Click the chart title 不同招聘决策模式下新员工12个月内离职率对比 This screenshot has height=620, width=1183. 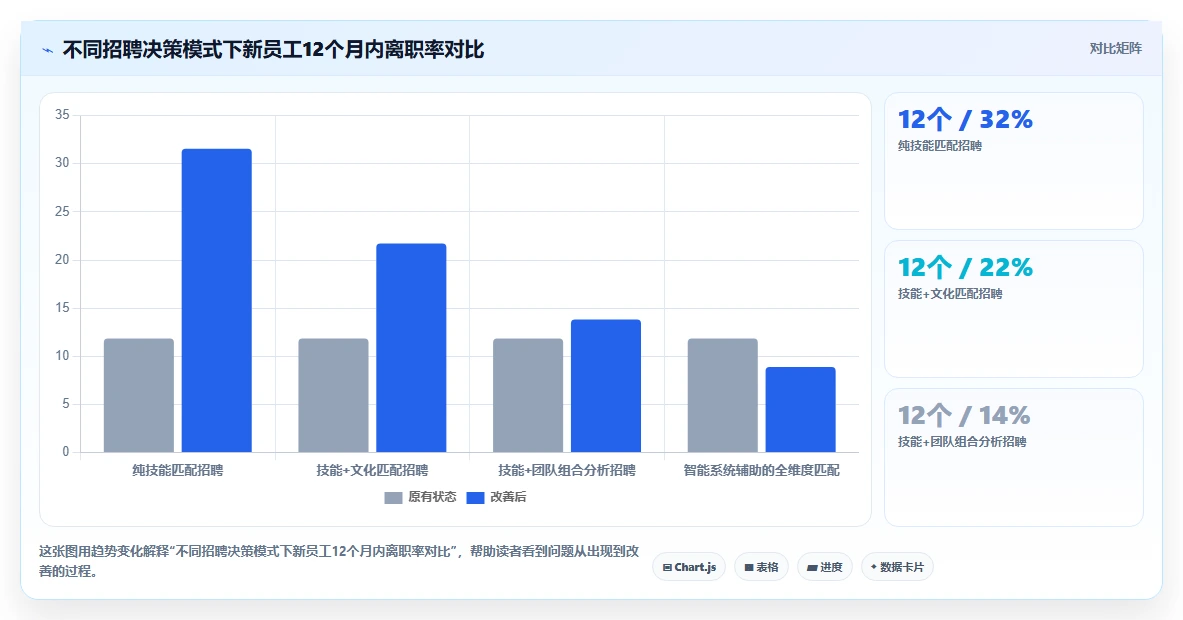point(273,50)
